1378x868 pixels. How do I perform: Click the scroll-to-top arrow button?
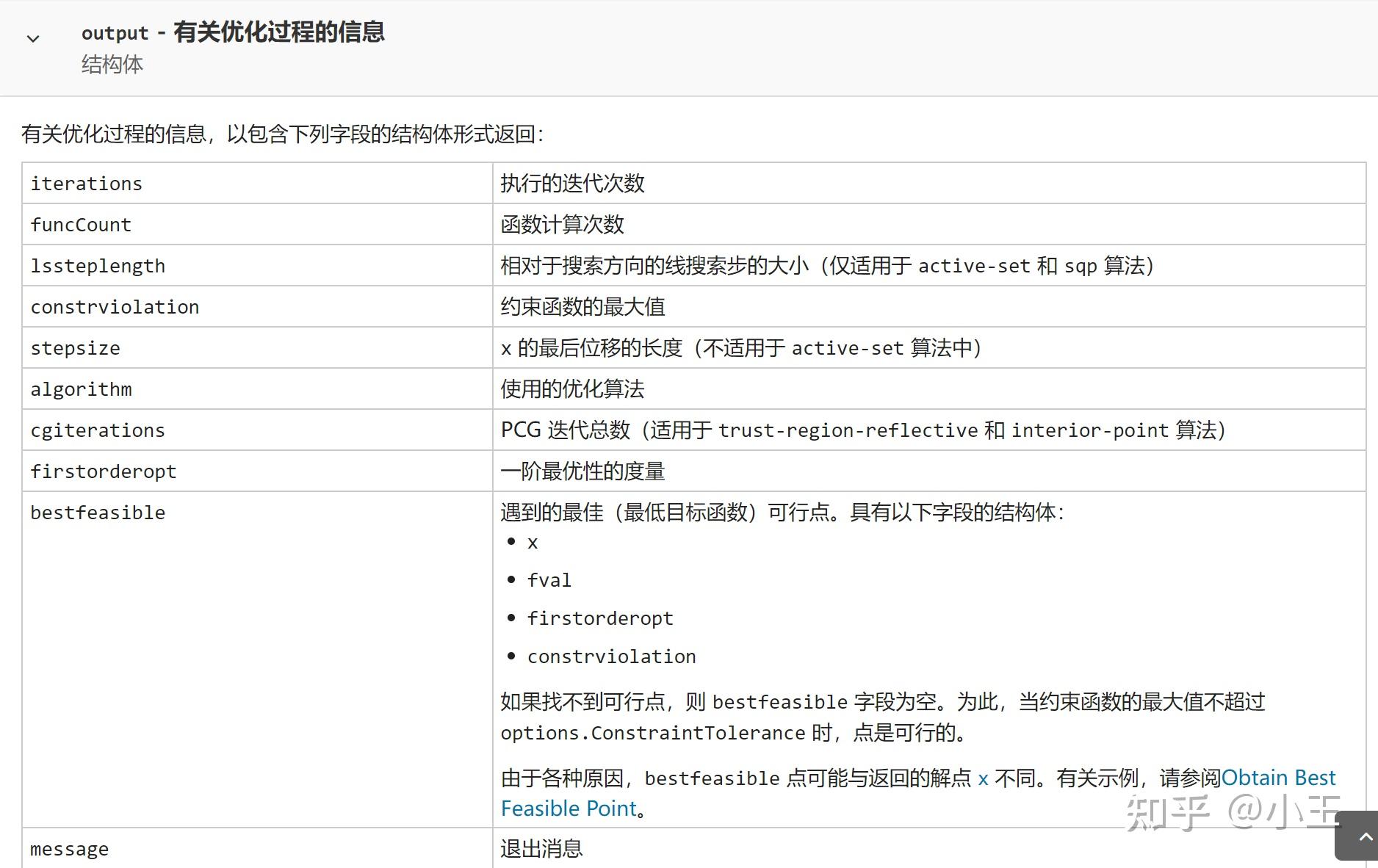point(1358,836)
